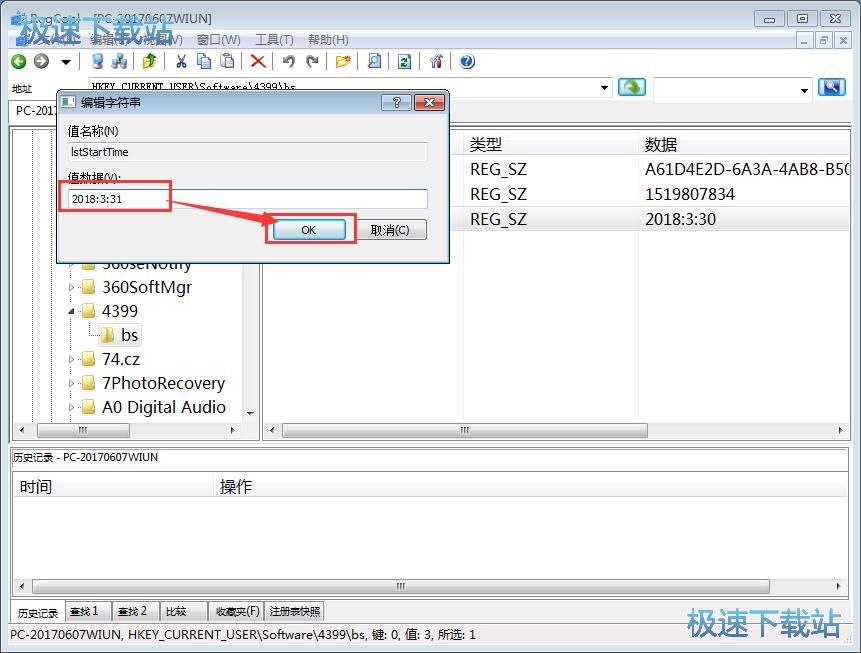Viewport: 861px width, 653px height.
Task: Collapse the 4399 tree node
Action: pyautogui.click(x=71, y=311)
